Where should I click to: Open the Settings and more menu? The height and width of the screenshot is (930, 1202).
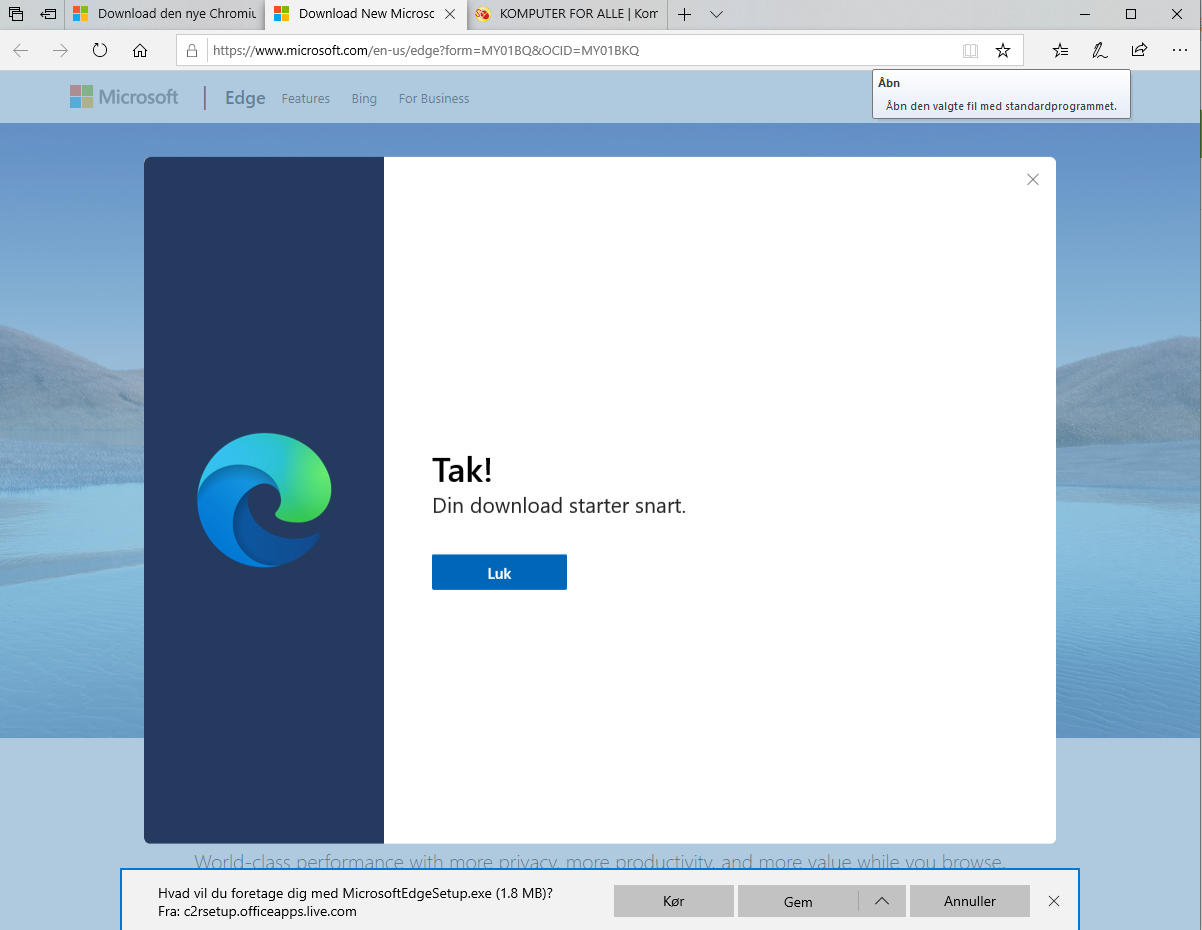(x=1180, y=50)
